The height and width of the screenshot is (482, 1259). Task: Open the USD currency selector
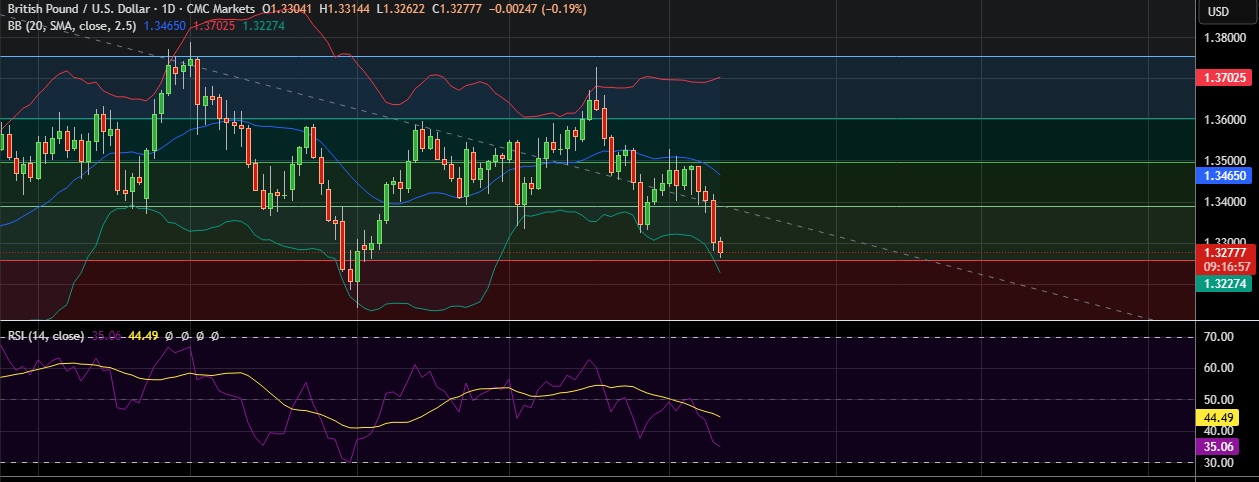[1218, 11]
